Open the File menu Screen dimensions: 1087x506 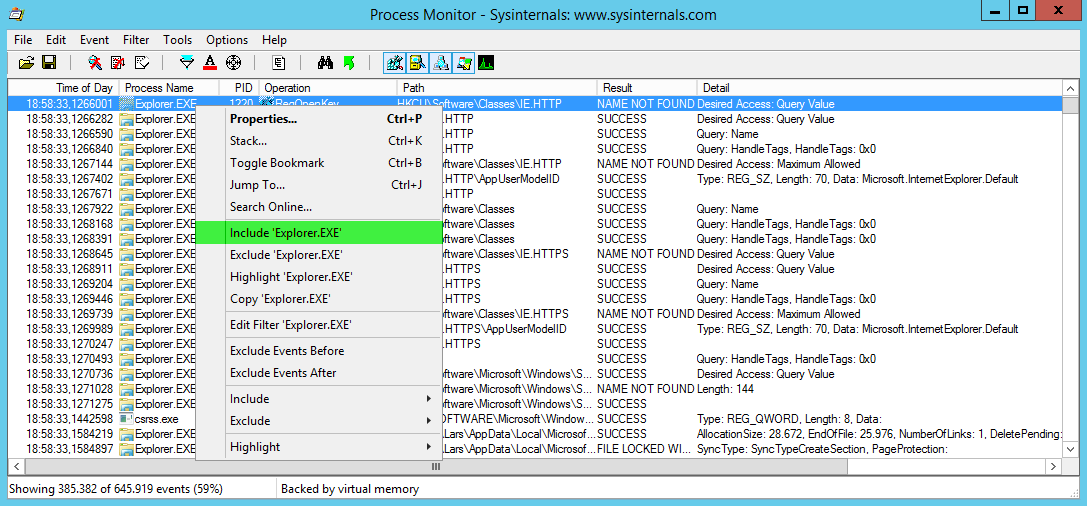(x=23, y=40)
